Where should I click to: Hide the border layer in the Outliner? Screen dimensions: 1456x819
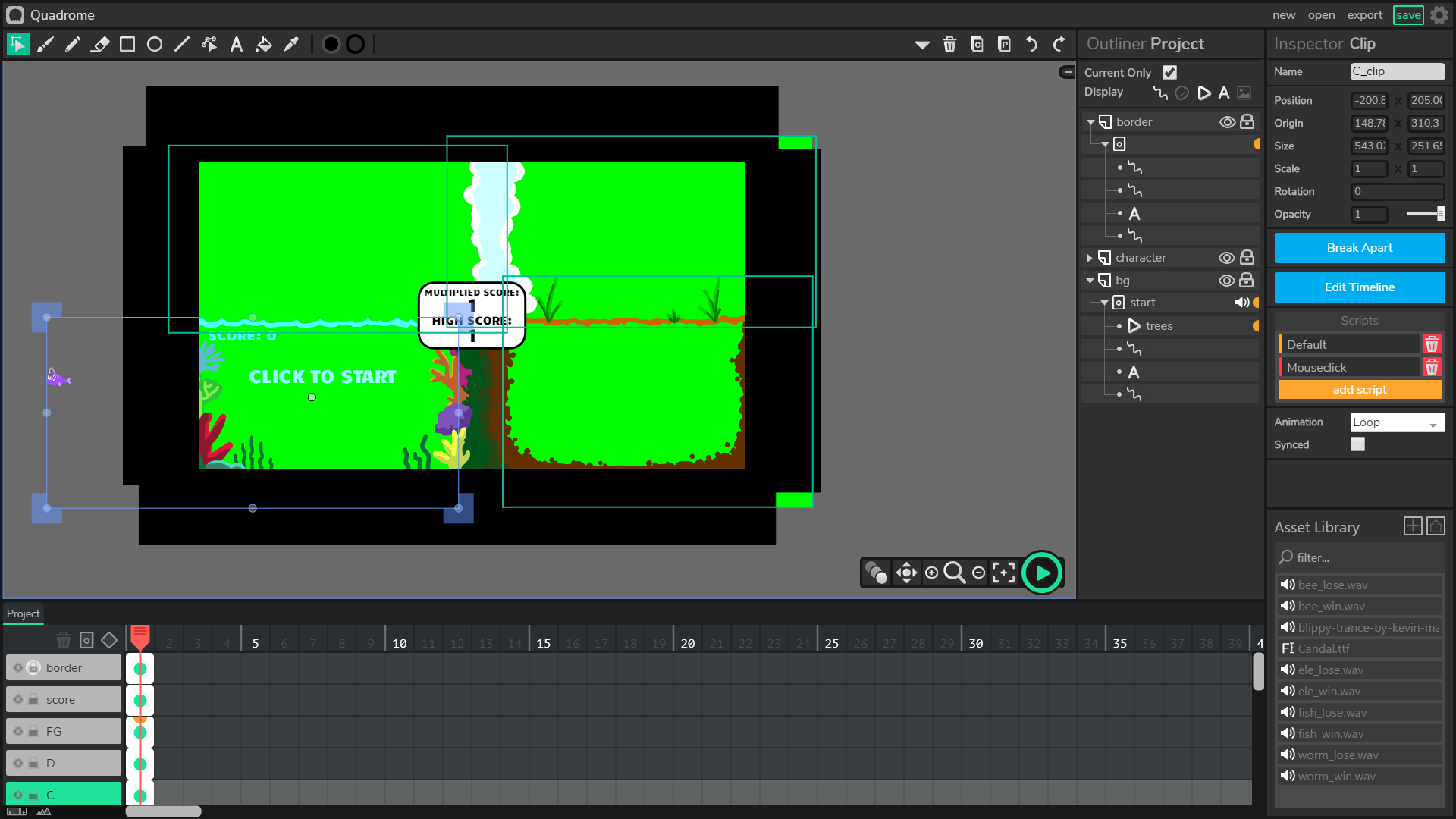1227,121
